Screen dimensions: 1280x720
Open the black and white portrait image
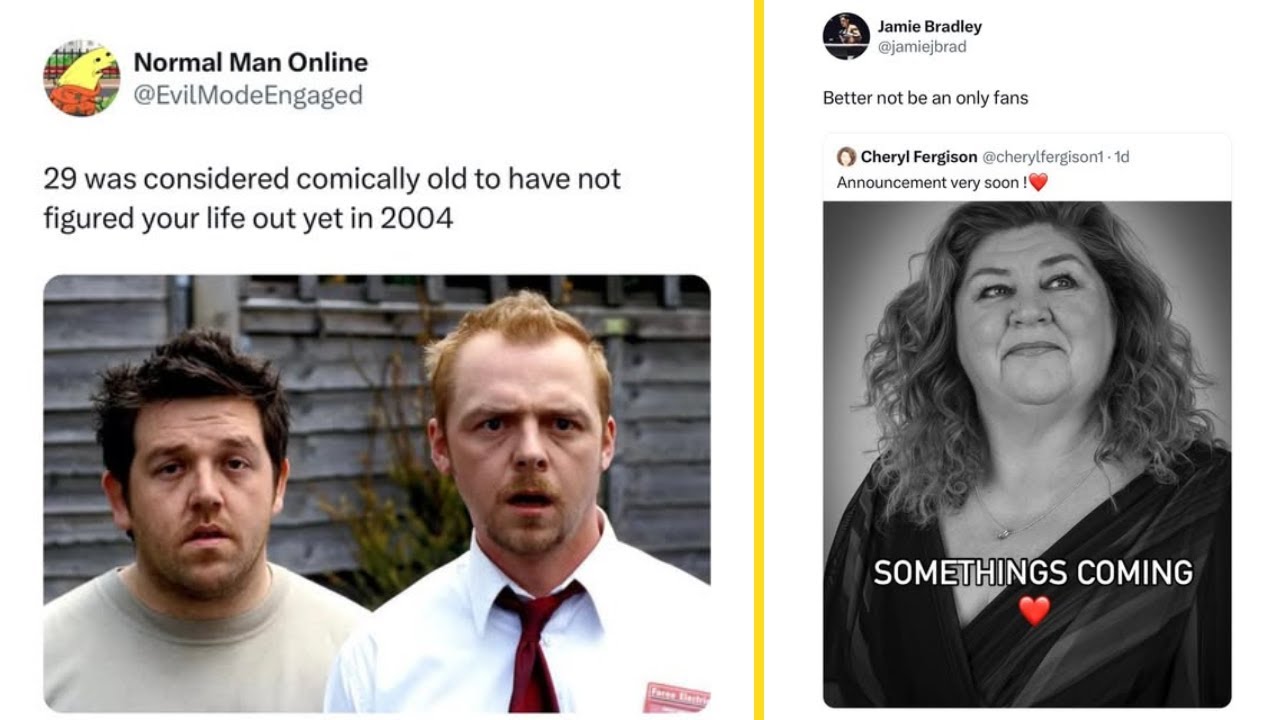1027,455
